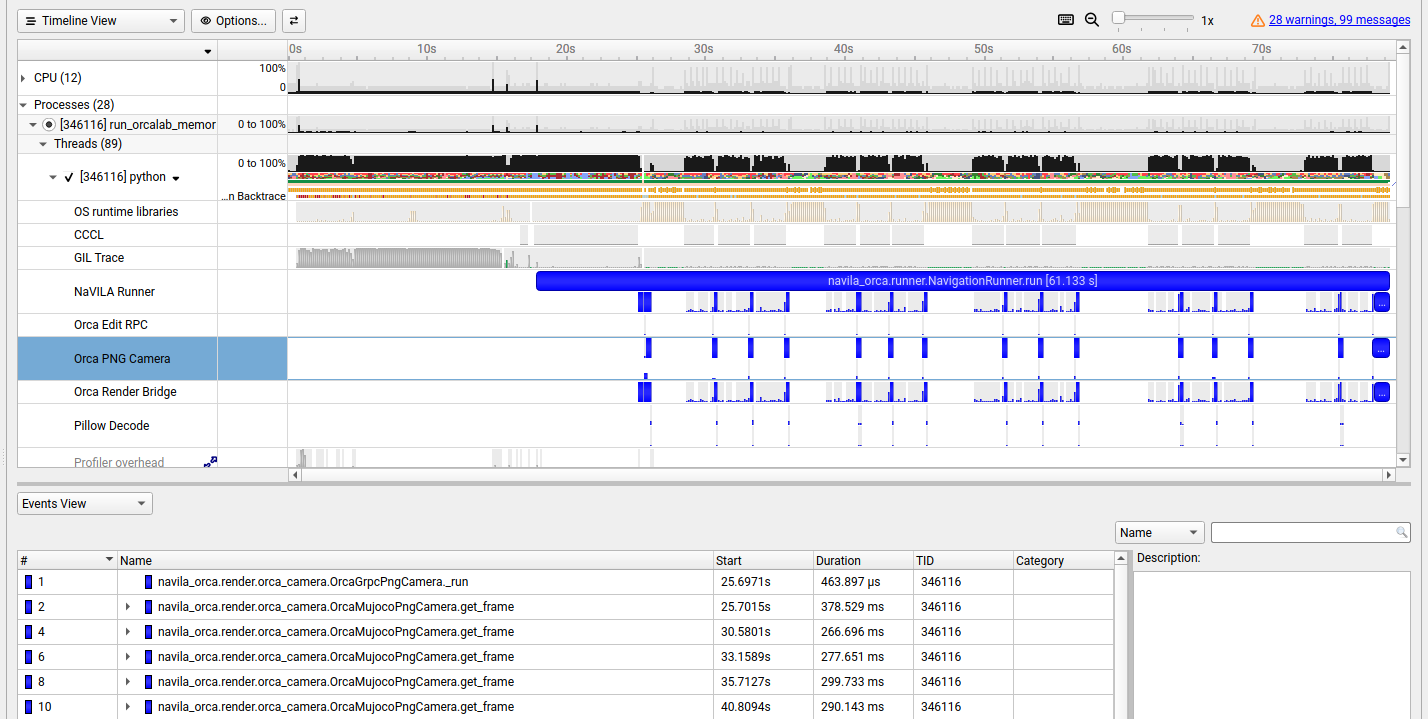Open the Name search-field type dropdown
The image size is (1428, 719).
(1159, 533)
